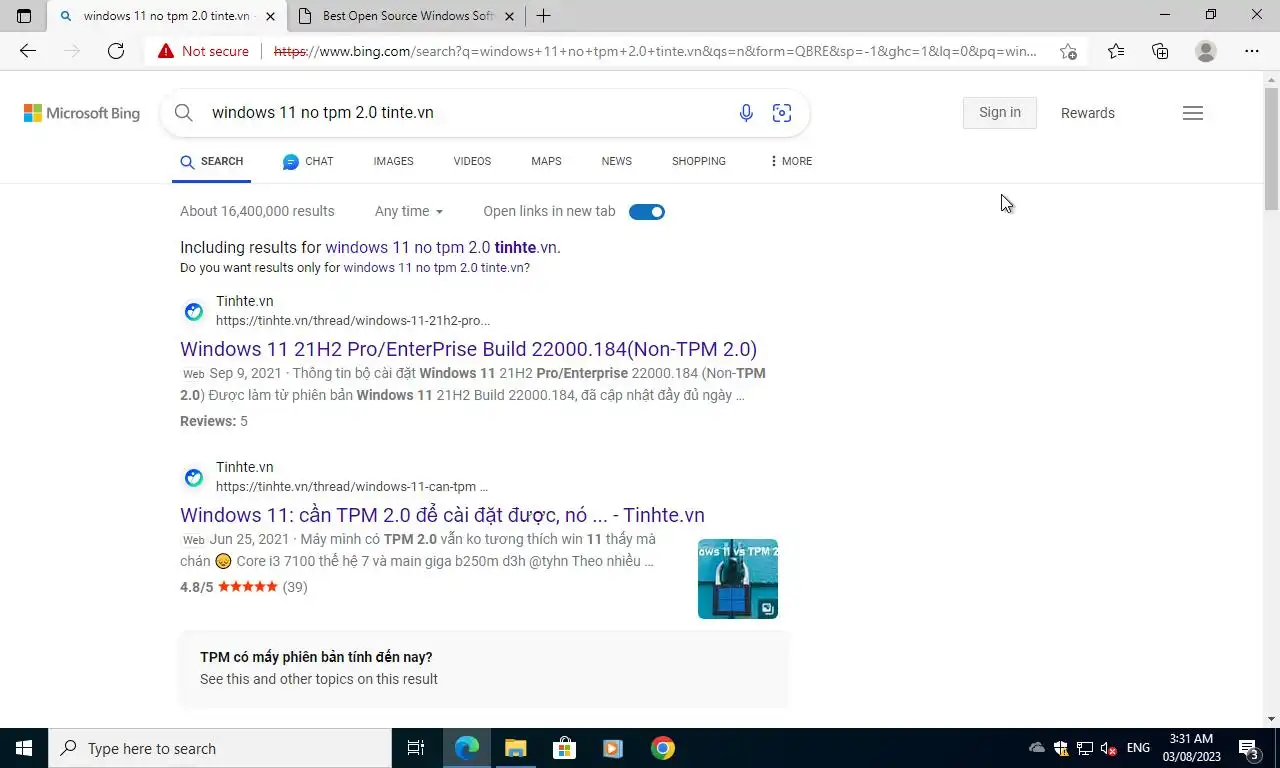Click tinhte.vn/thread/windows-11-can-tpm URL text
The height and width of the screenshot is (768, 1280).
(352, 487)
